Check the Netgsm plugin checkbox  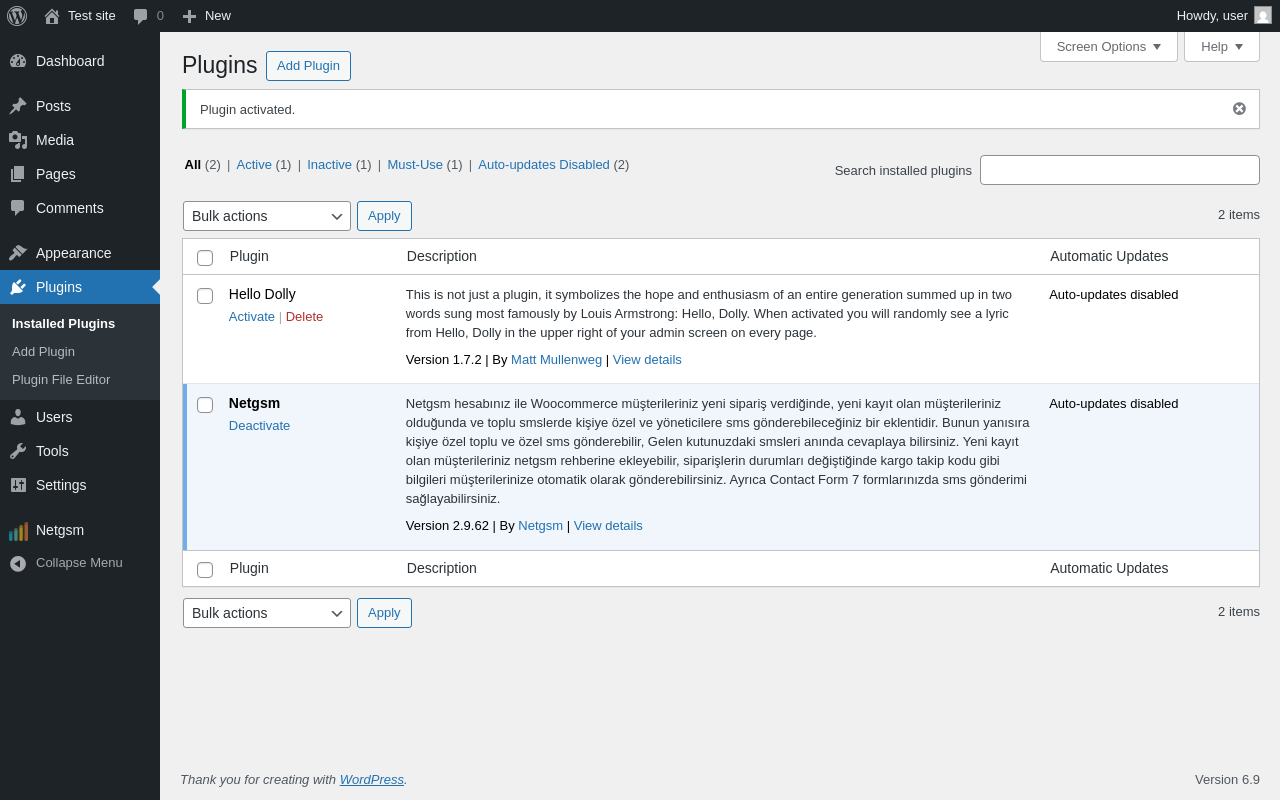pos(205,405)
